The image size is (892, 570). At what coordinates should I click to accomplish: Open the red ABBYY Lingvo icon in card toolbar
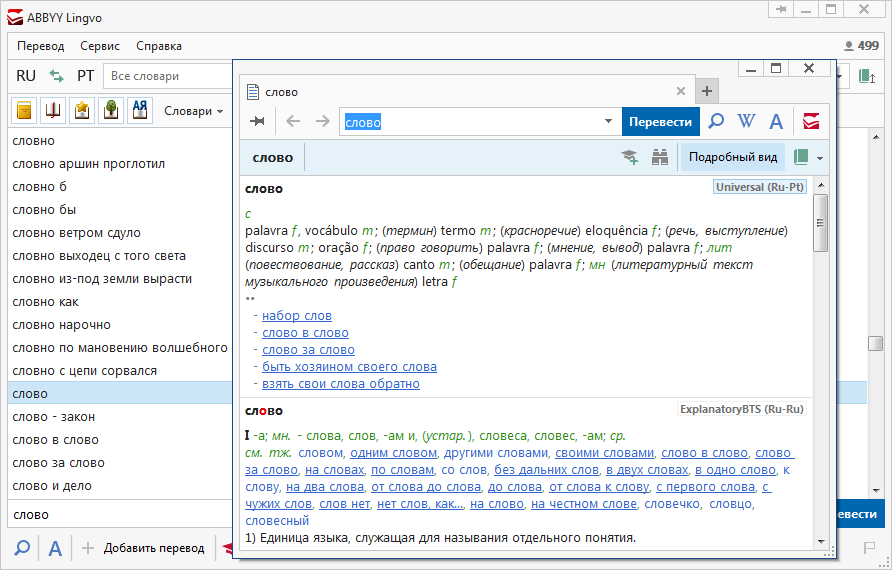click(x=811, y=122)
